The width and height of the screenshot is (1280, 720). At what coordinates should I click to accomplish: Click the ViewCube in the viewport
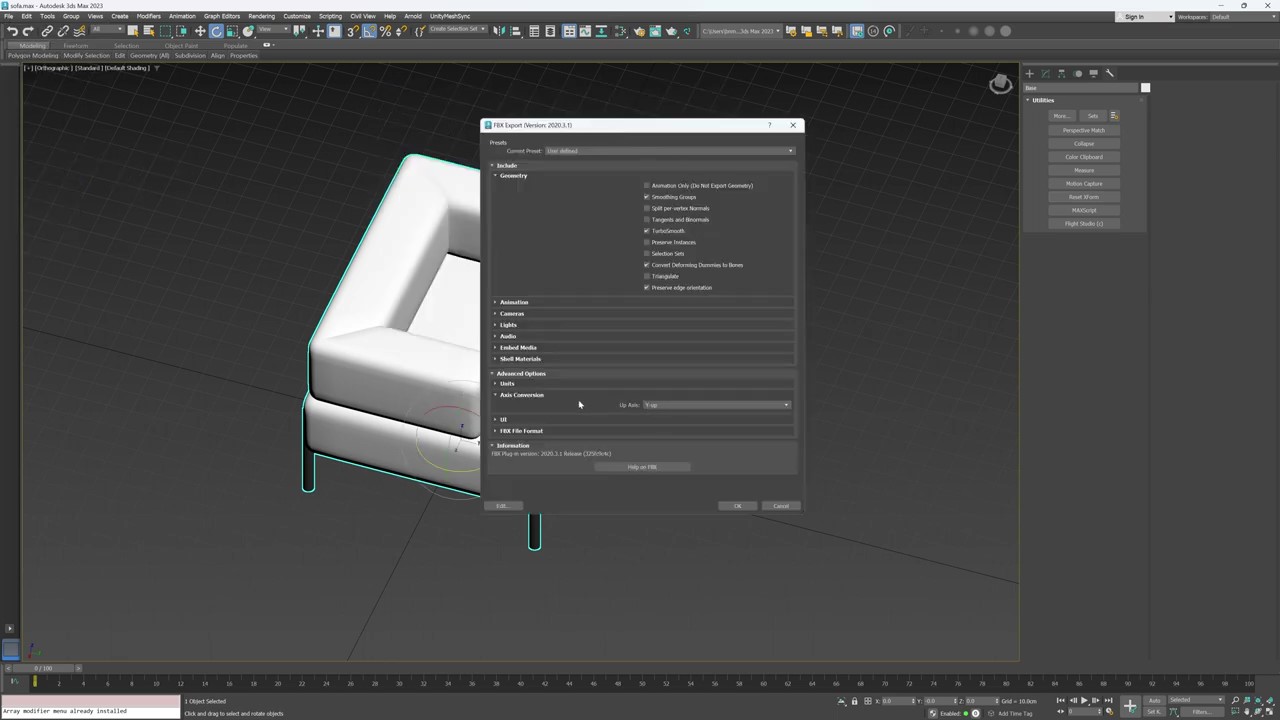pyautogui.click(x=1000, y=84)
